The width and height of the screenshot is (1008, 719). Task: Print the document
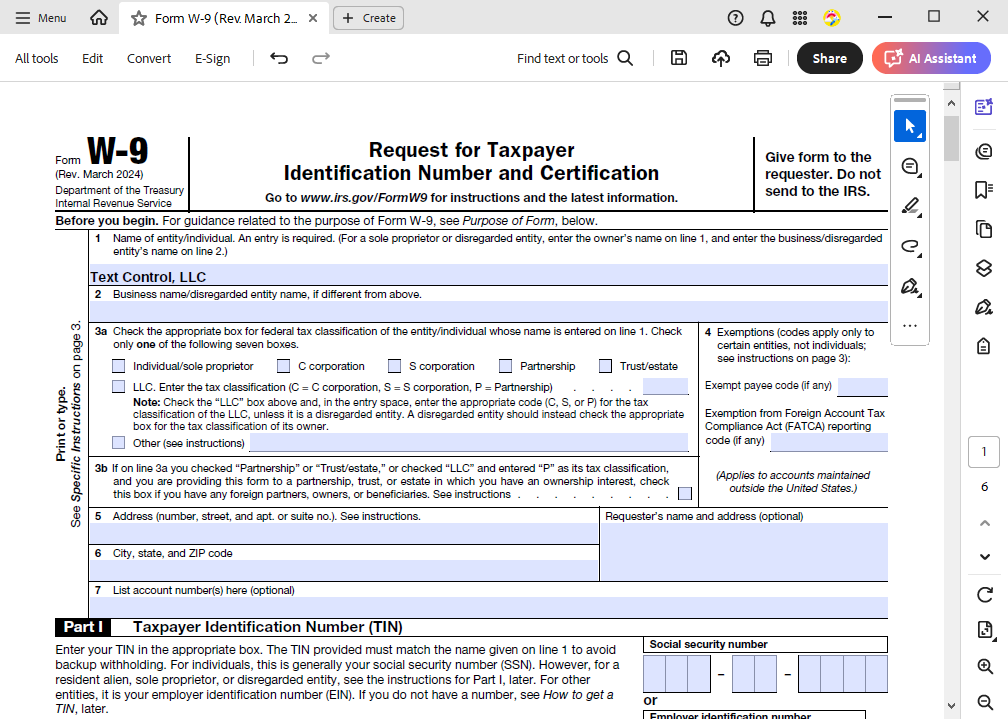point(762,59)
